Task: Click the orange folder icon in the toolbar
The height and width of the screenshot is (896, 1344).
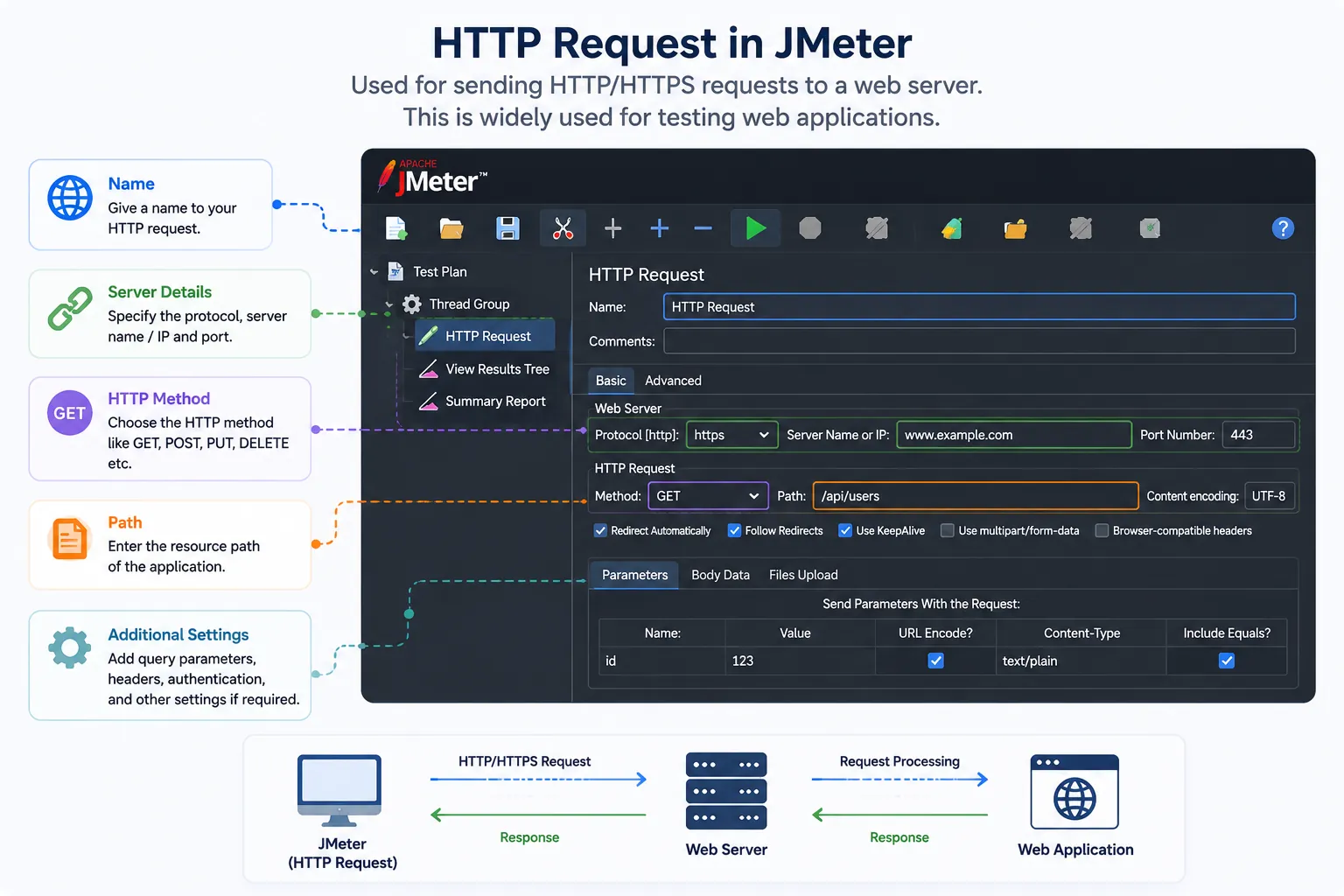Action: tap(1015, 229)
